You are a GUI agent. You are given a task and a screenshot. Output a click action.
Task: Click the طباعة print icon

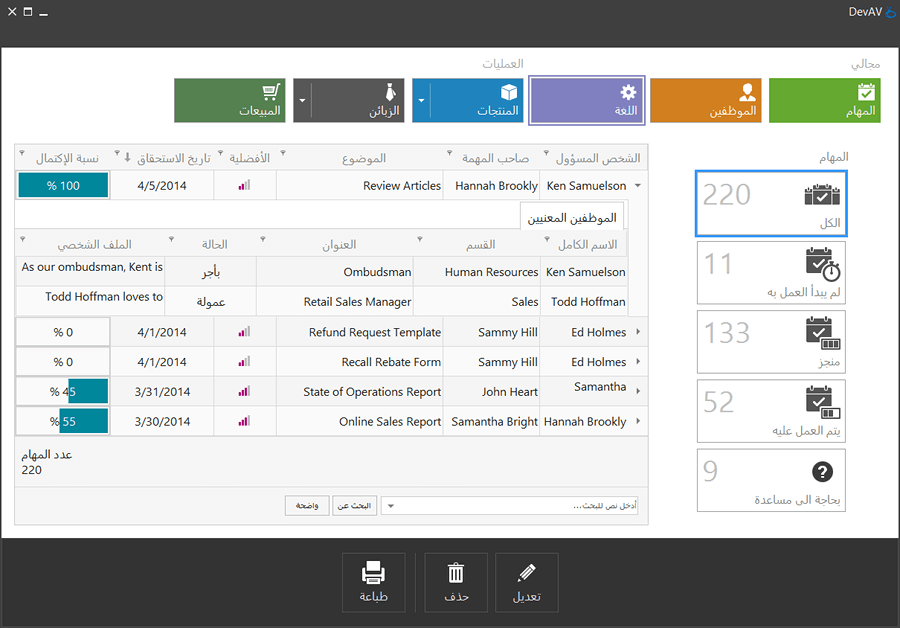pyautogui.click(x=373, y=582)
